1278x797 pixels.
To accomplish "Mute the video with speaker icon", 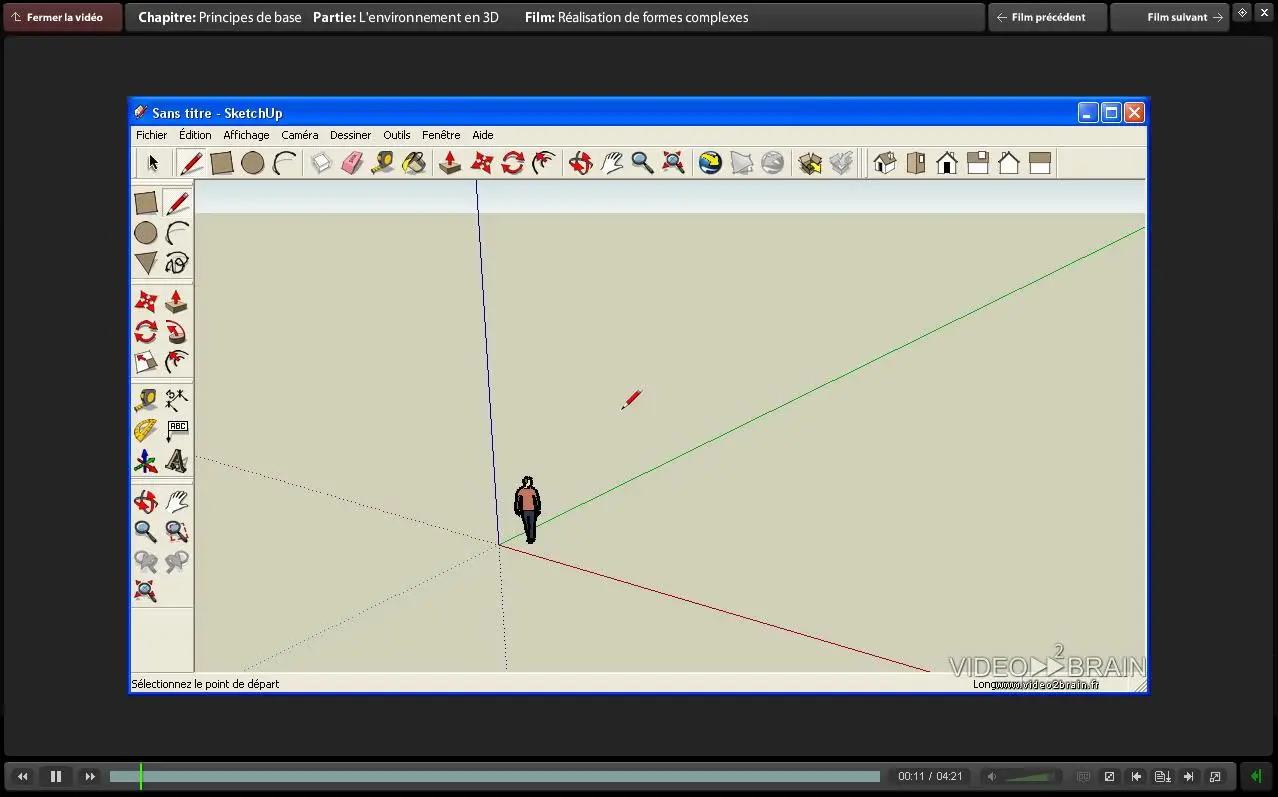I will tap(991, 776).
